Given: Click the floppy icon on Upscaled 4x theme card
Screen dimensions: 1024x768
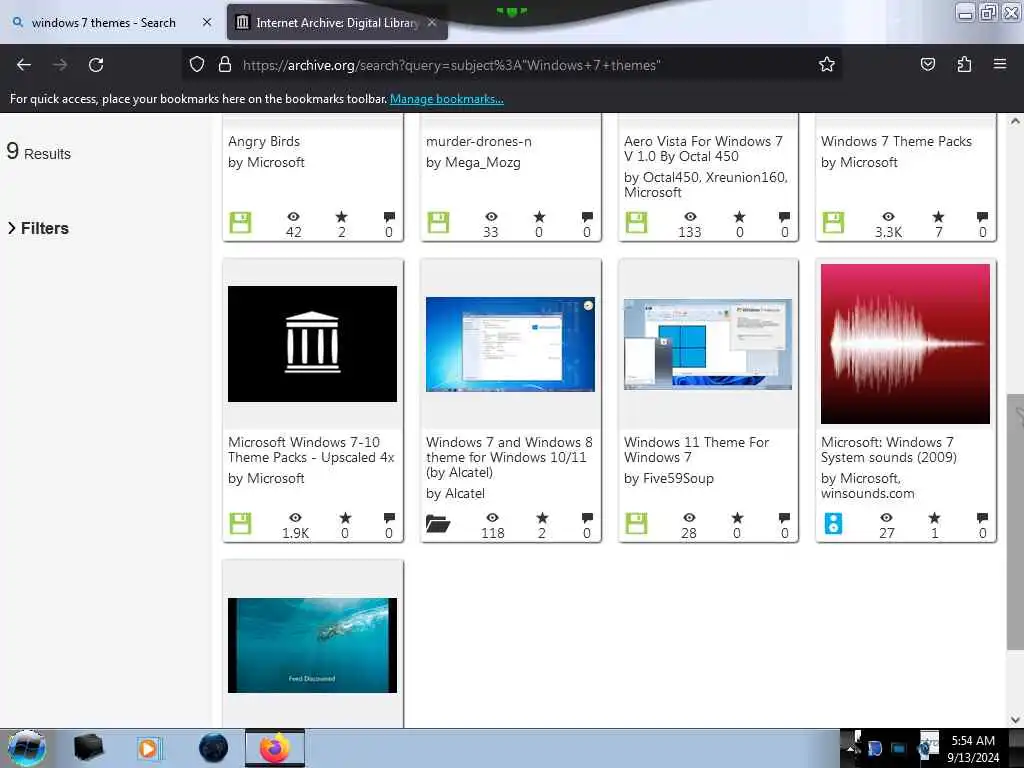Looking at the screenshot, I should pyautogui.click(x=240, y=524).
